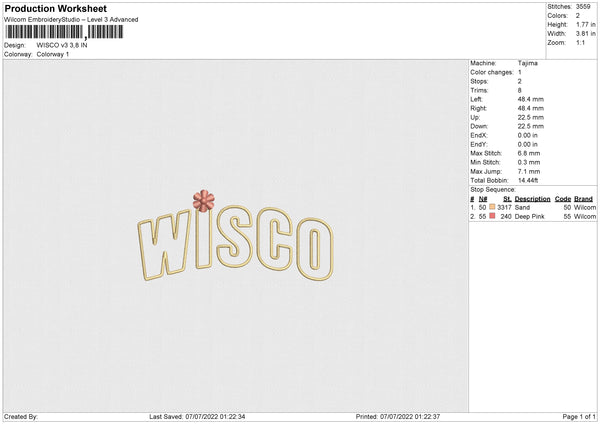Click the Stops value 2

coord(520,82)
